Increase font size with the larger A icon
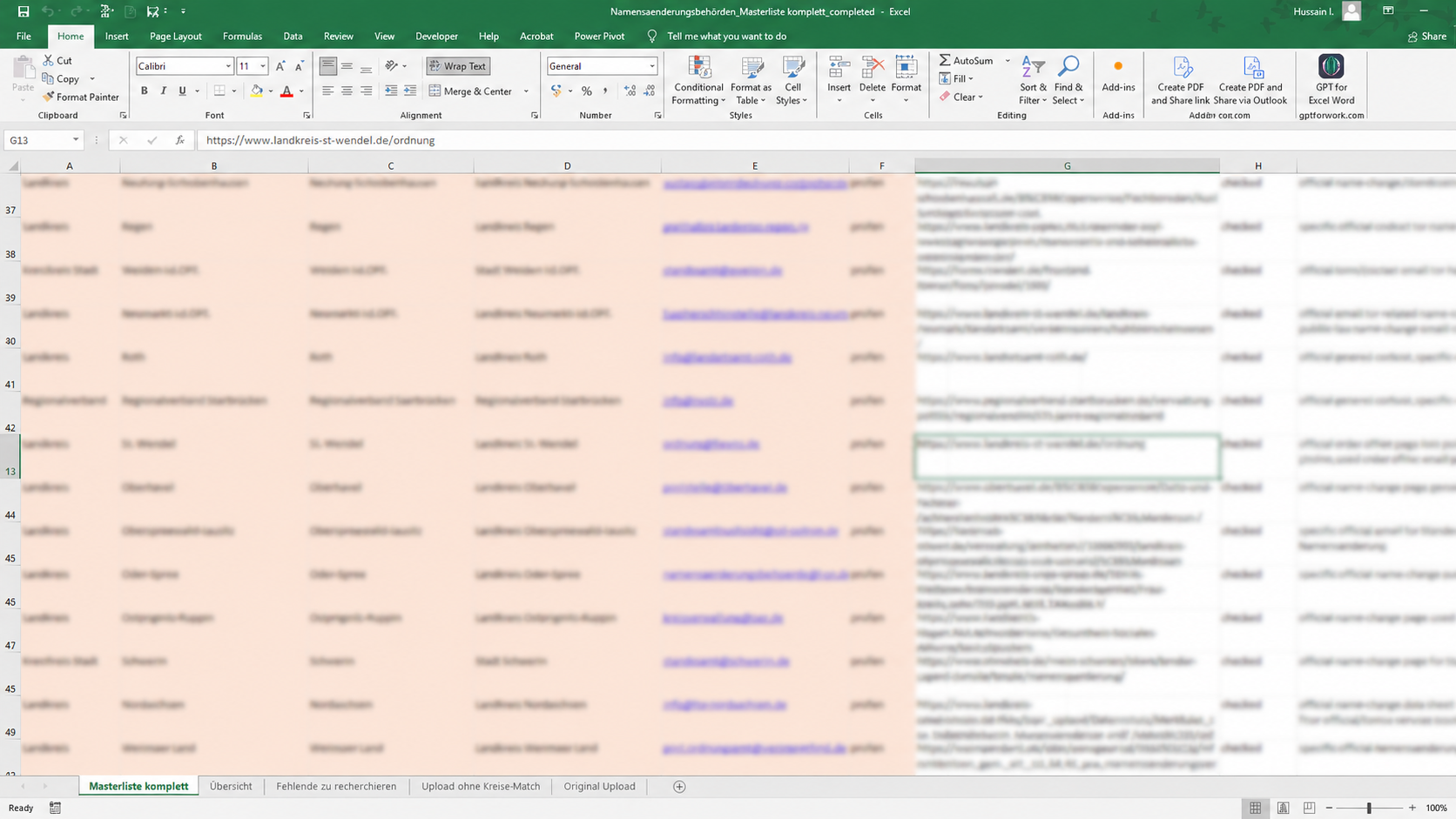 [280, 66]
